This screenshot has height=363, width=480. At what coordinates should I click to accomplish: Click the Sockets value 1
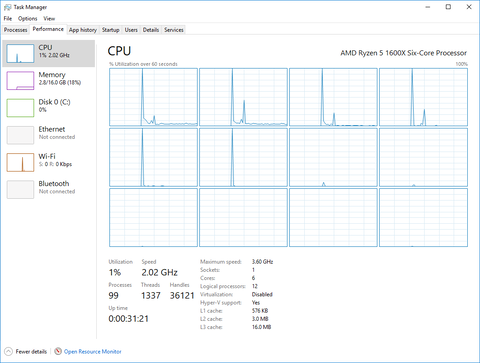click(x=253, y=270)
